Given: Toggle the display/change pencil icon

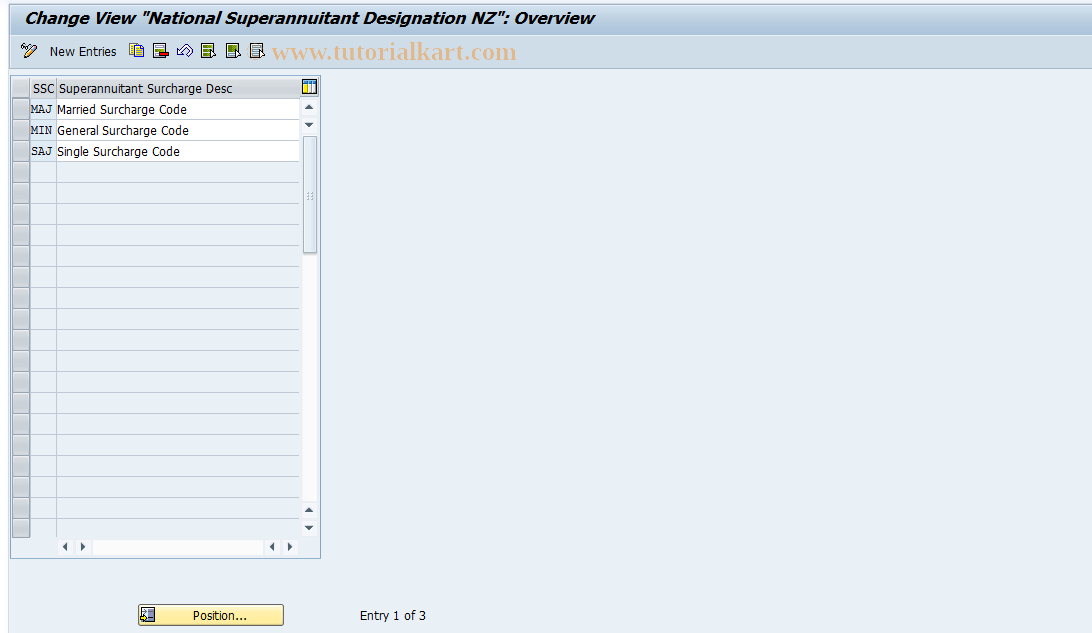Looking at the screenshot, I should pyautogui.click(x=29, y=51).
